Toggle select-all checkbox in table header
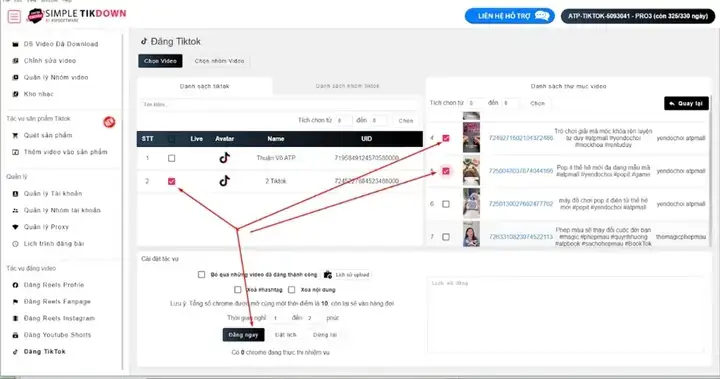 point(171,138)
